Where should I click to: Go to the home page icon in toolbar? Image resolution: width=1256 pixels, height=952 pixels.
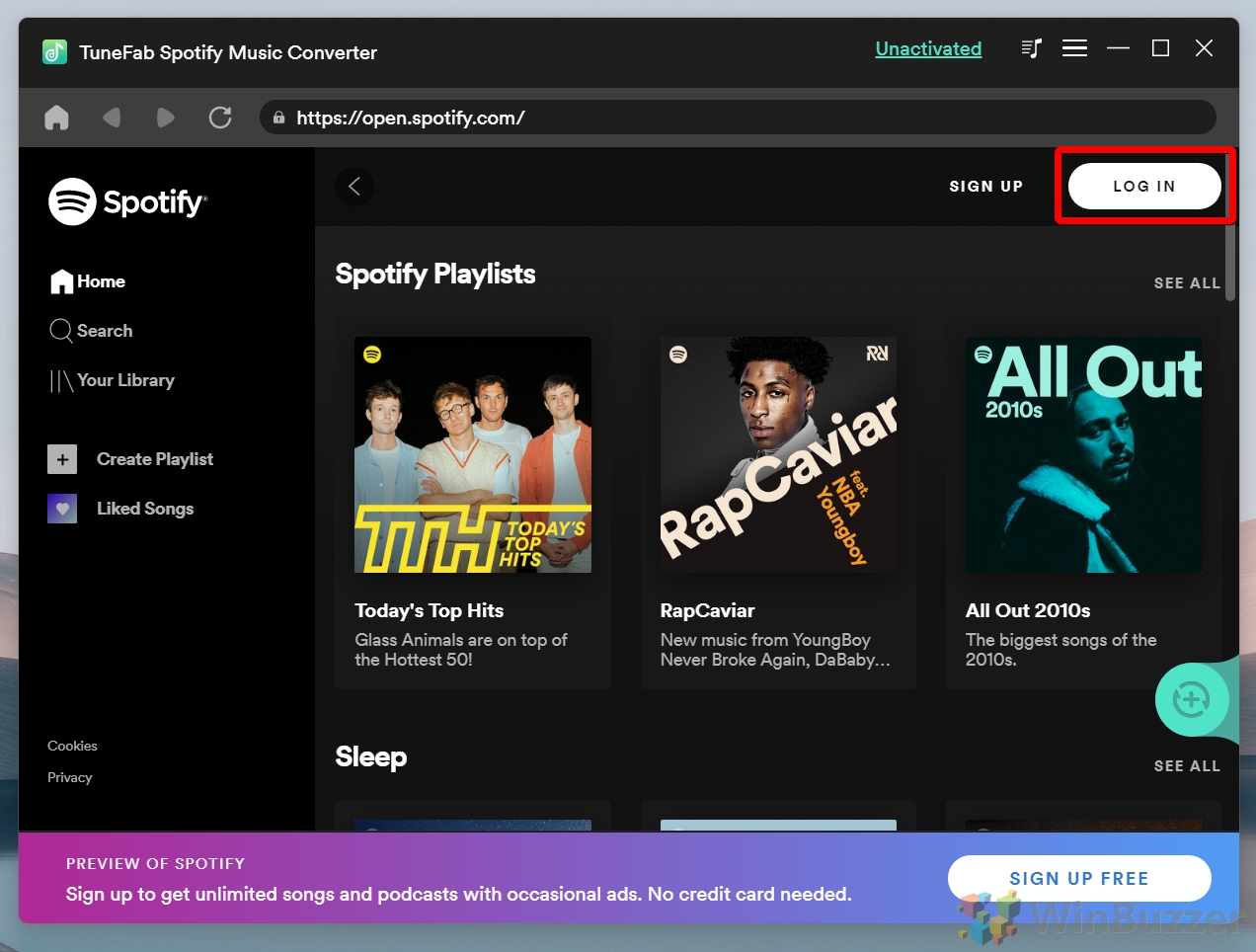pos(57,118)
